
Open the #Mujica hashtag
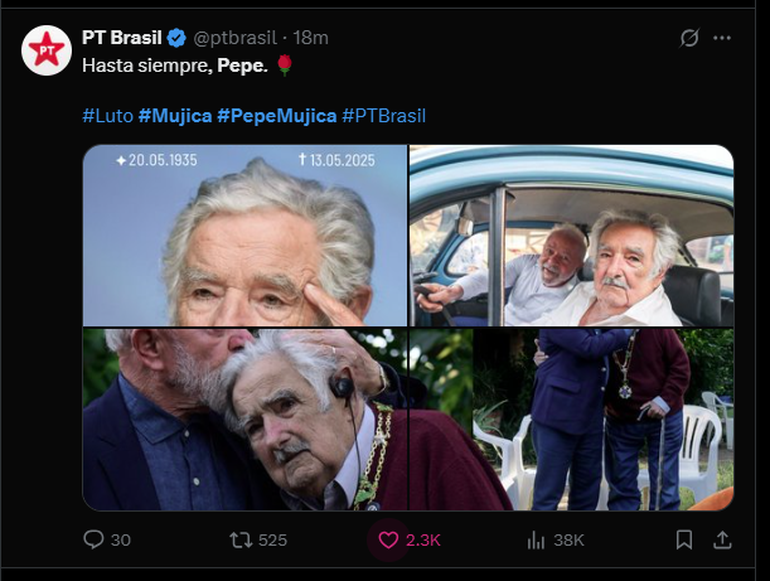175,116
